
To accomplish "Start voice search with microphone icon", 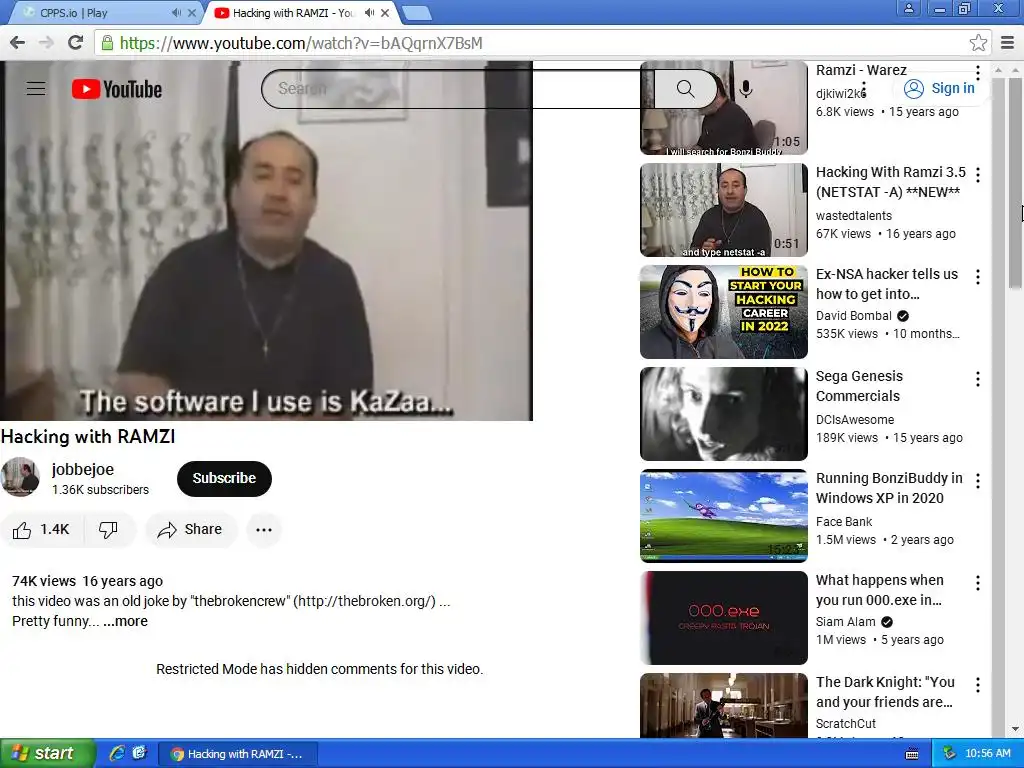I will (746, 89).
